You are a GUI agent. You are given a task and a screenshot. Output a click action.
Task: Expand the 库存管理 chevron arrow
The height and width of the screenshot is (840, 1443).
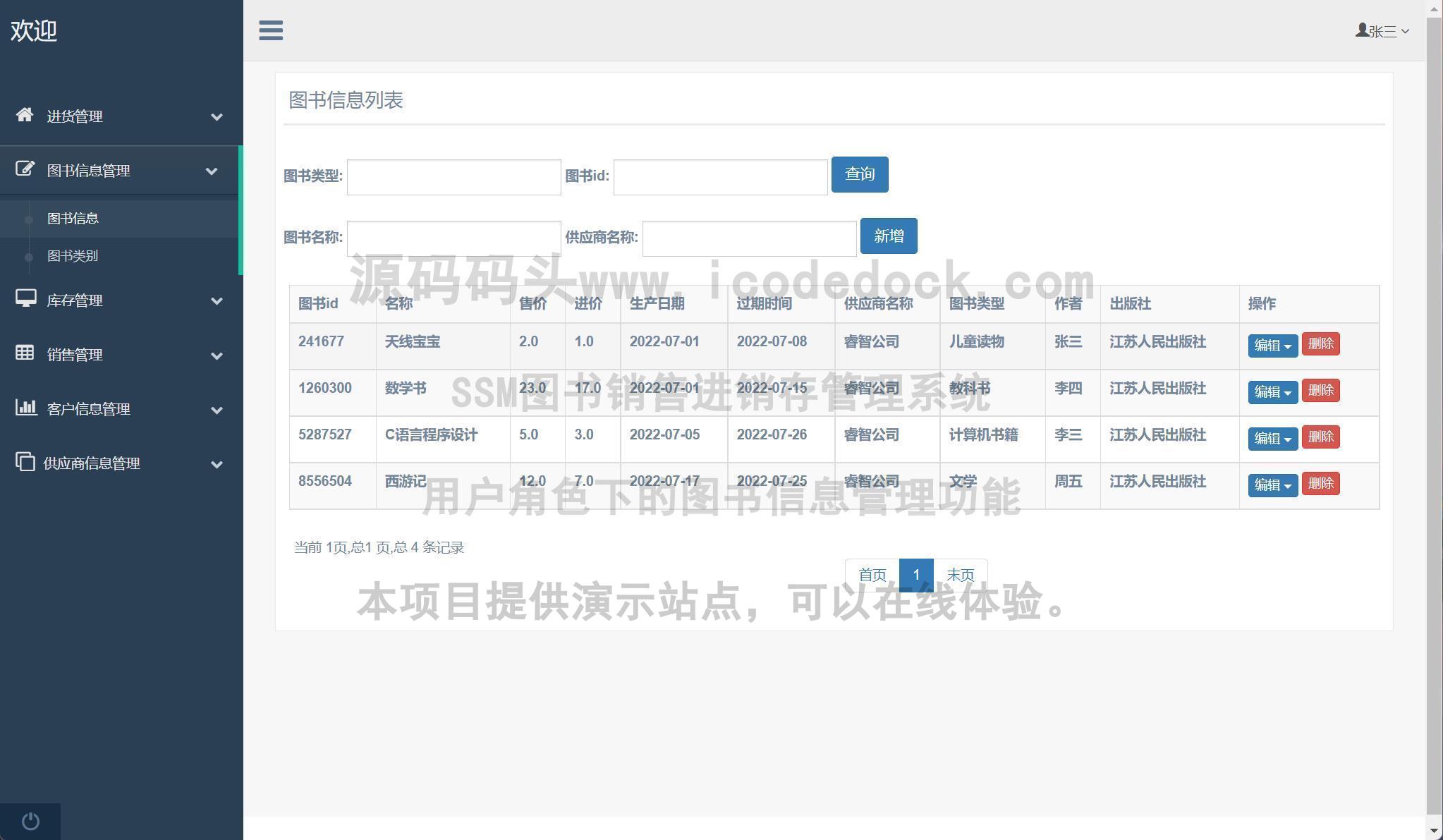(x=217, y=301)
